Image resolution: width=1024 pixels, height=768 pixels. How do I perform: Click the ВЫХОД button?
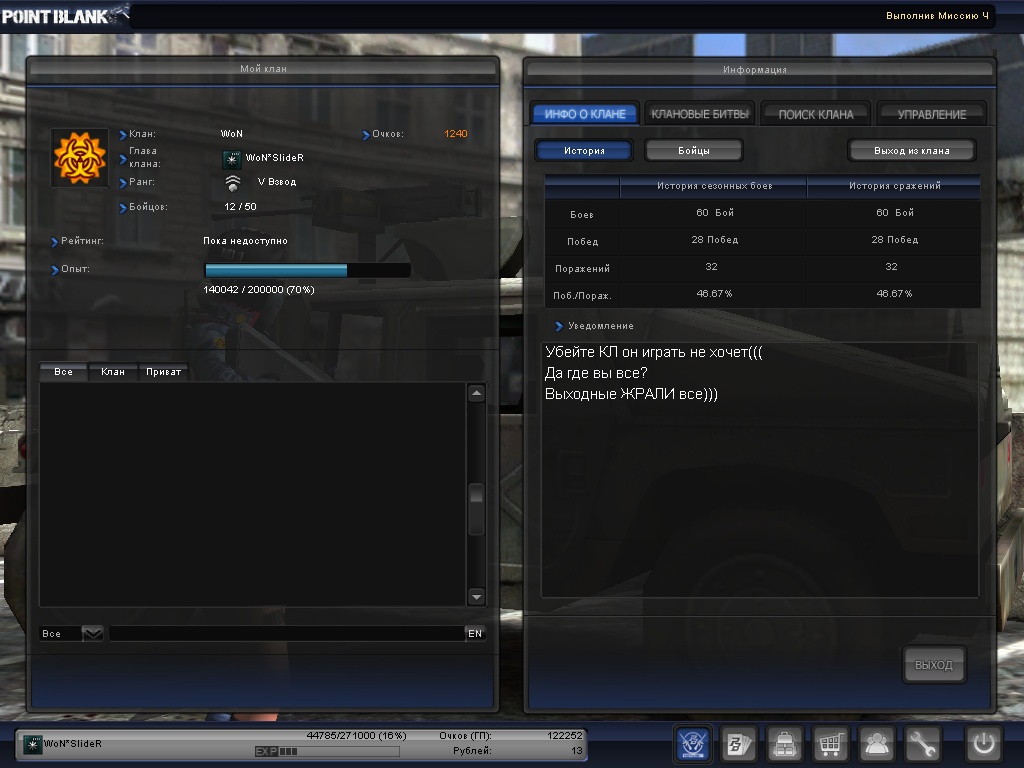pos(934,665)
